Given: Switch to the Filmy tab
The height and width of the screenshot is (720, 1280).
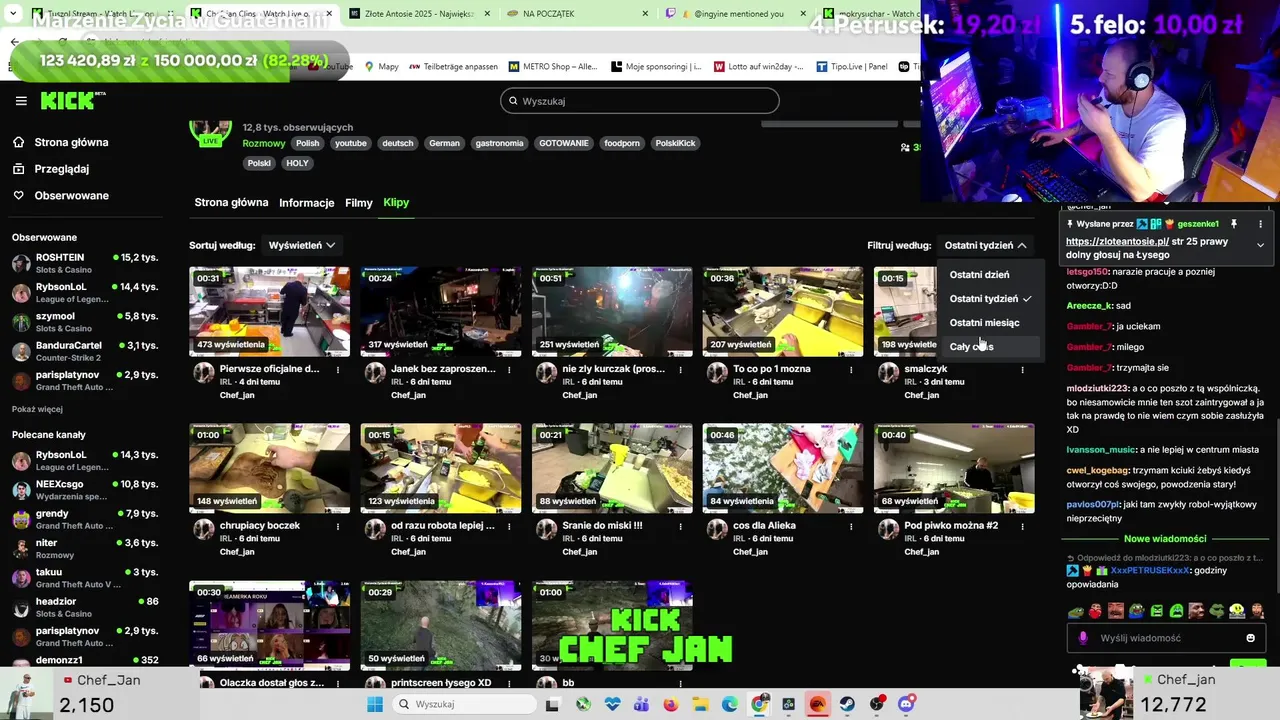Looking at the screenshot, I should pos(359,203).
